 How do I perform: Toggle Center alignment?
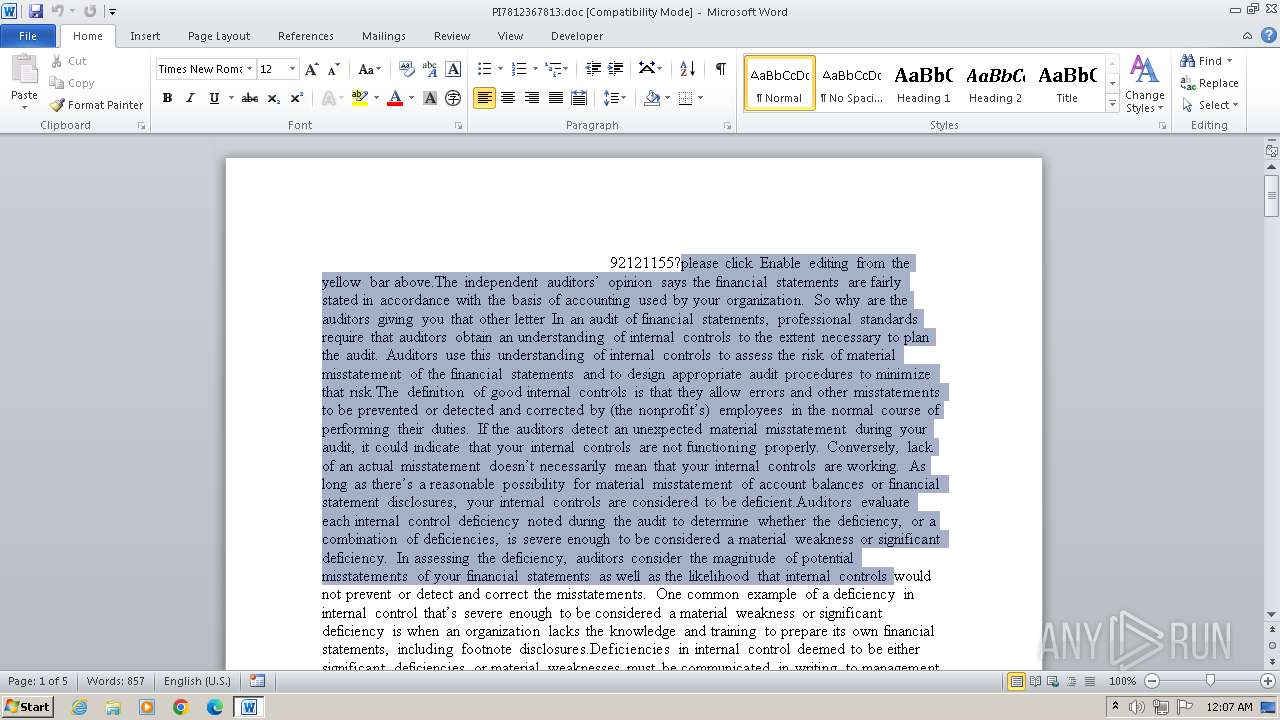click(508, 98)
